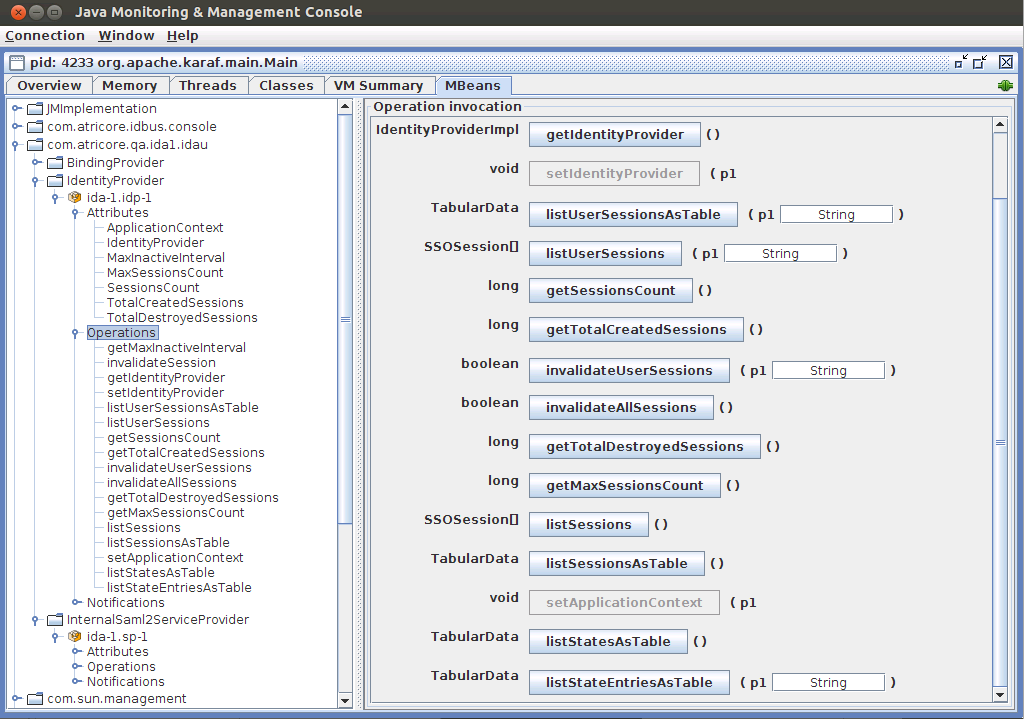Switch to the Threads tab
This screenshot has width=1024, height=719.
208,86
